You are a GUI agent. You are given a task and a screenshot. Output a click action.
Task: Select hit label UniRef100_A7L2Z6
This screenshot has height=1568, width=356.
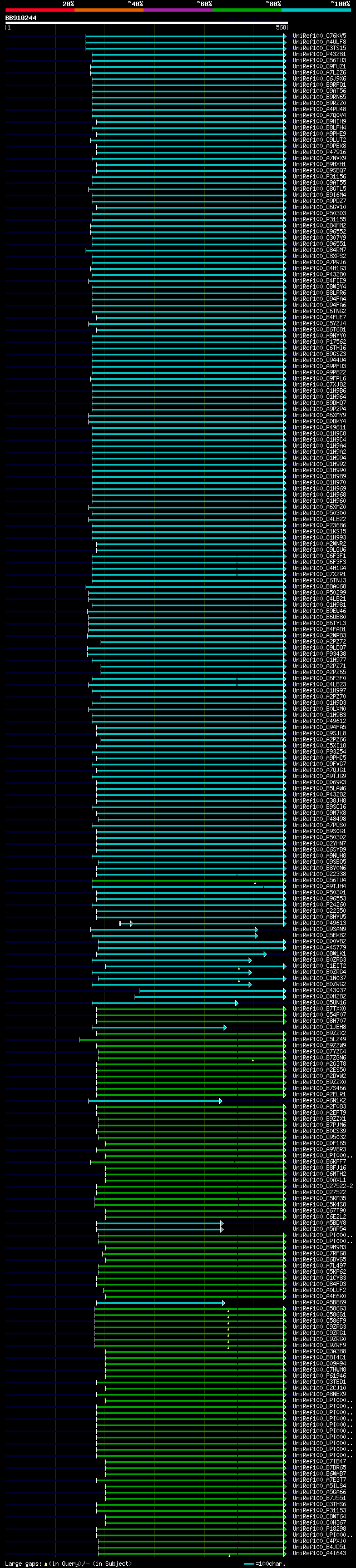319,72
